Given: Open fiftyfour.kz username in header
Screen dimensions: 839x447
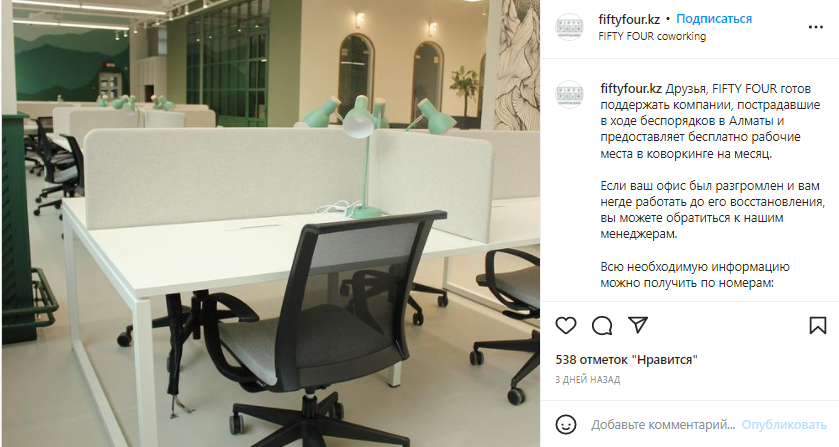Looking at the screenshot, I should (x=629, y=19).
